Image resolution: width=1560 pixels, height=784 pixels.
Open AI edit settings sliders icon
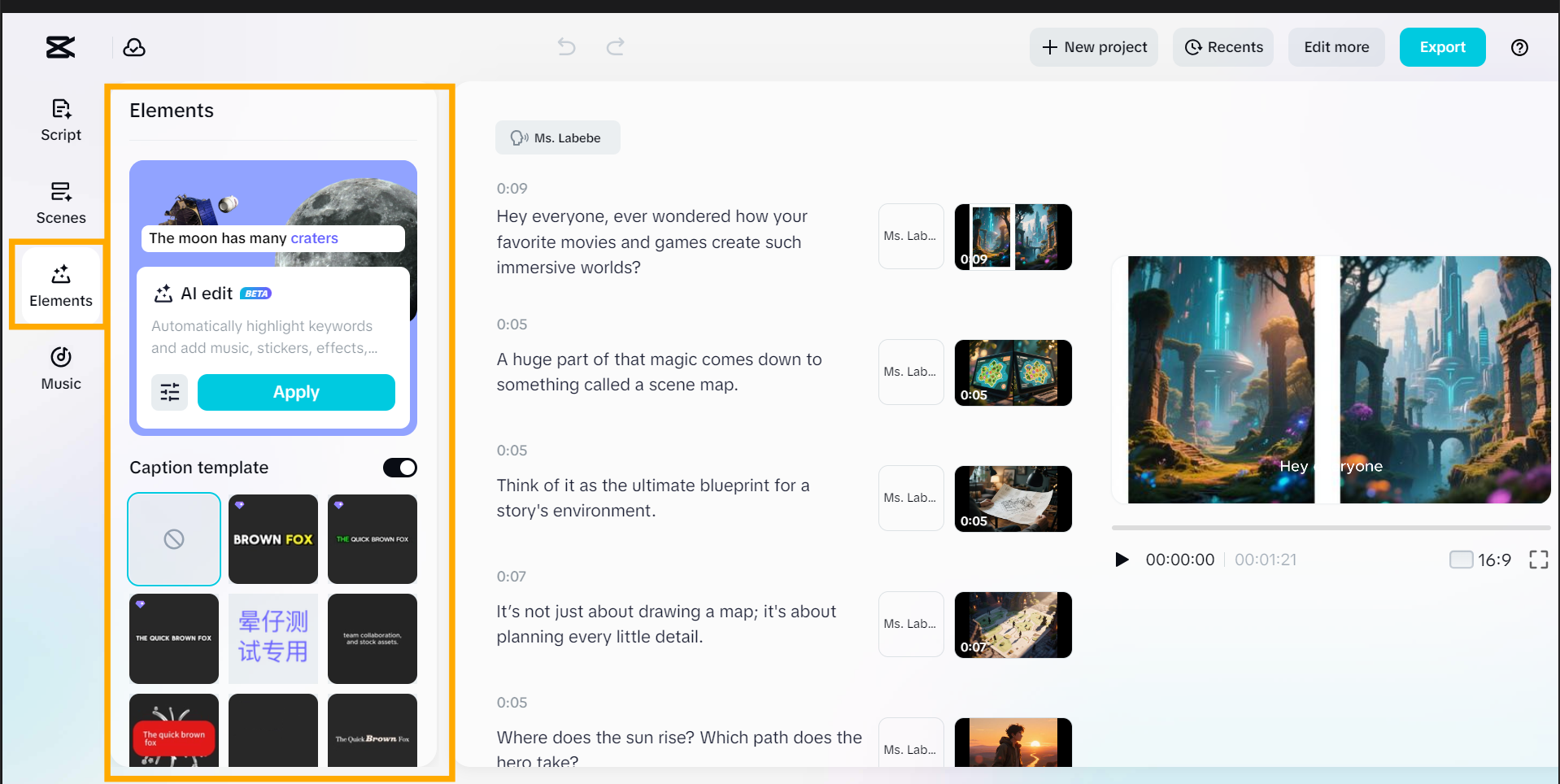169,393
